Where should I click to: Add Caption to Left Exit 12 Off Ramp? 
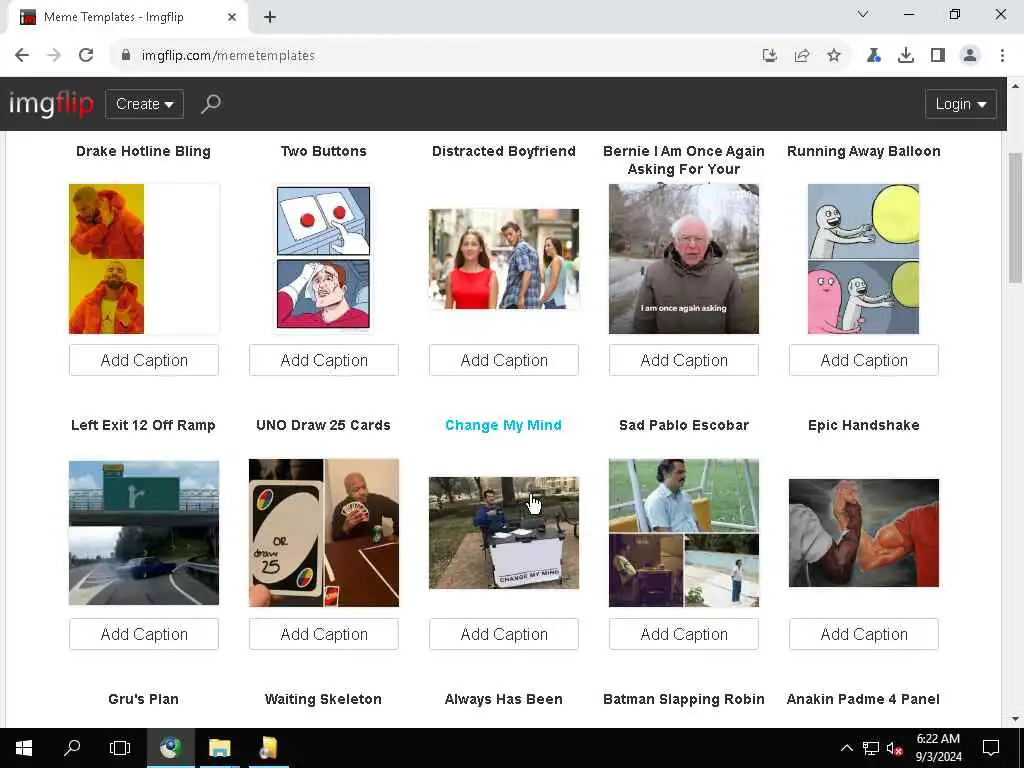point(144,634)
